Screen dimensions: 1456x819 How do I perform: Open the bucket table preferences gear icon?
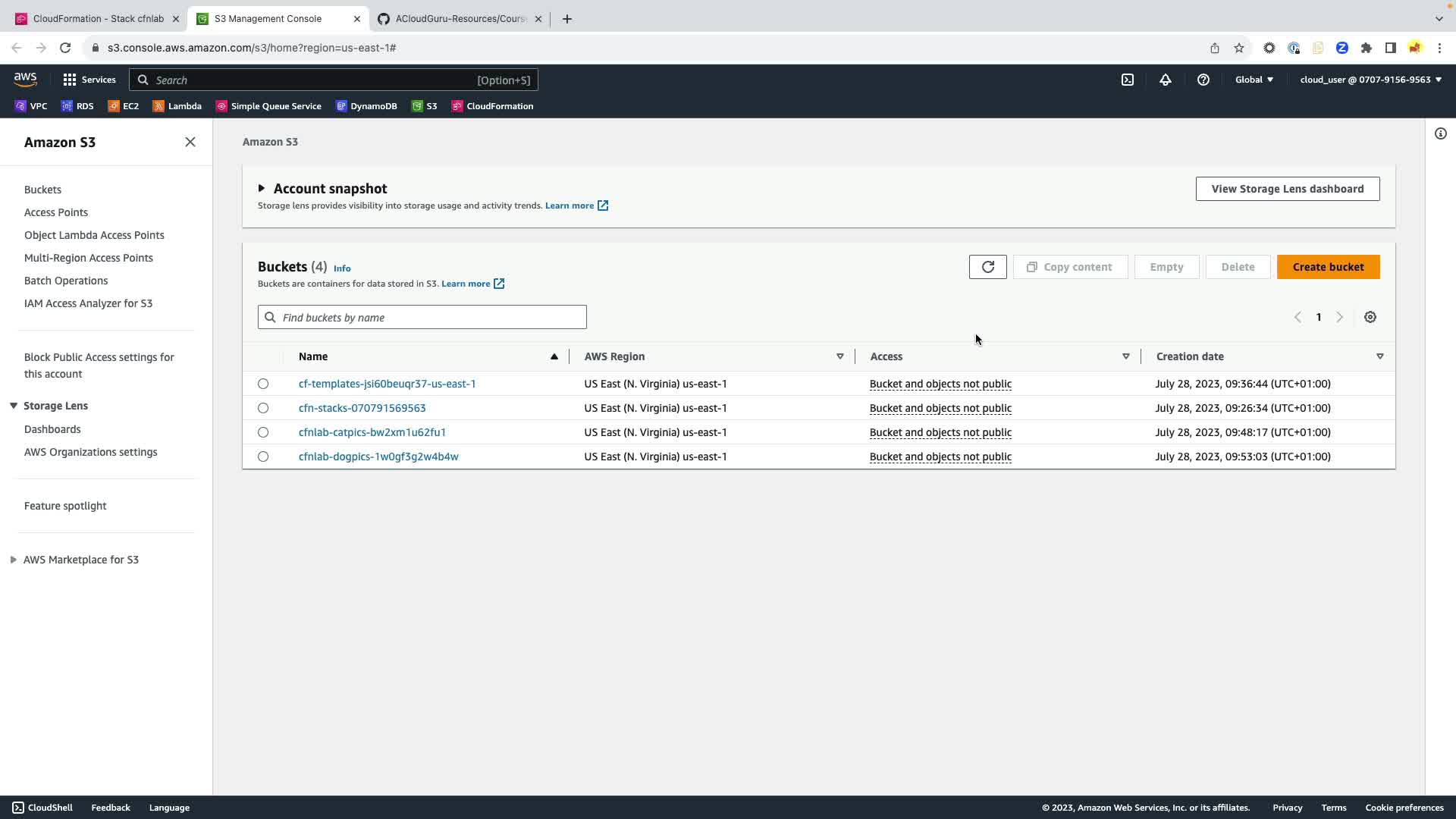pos(1370,317)
